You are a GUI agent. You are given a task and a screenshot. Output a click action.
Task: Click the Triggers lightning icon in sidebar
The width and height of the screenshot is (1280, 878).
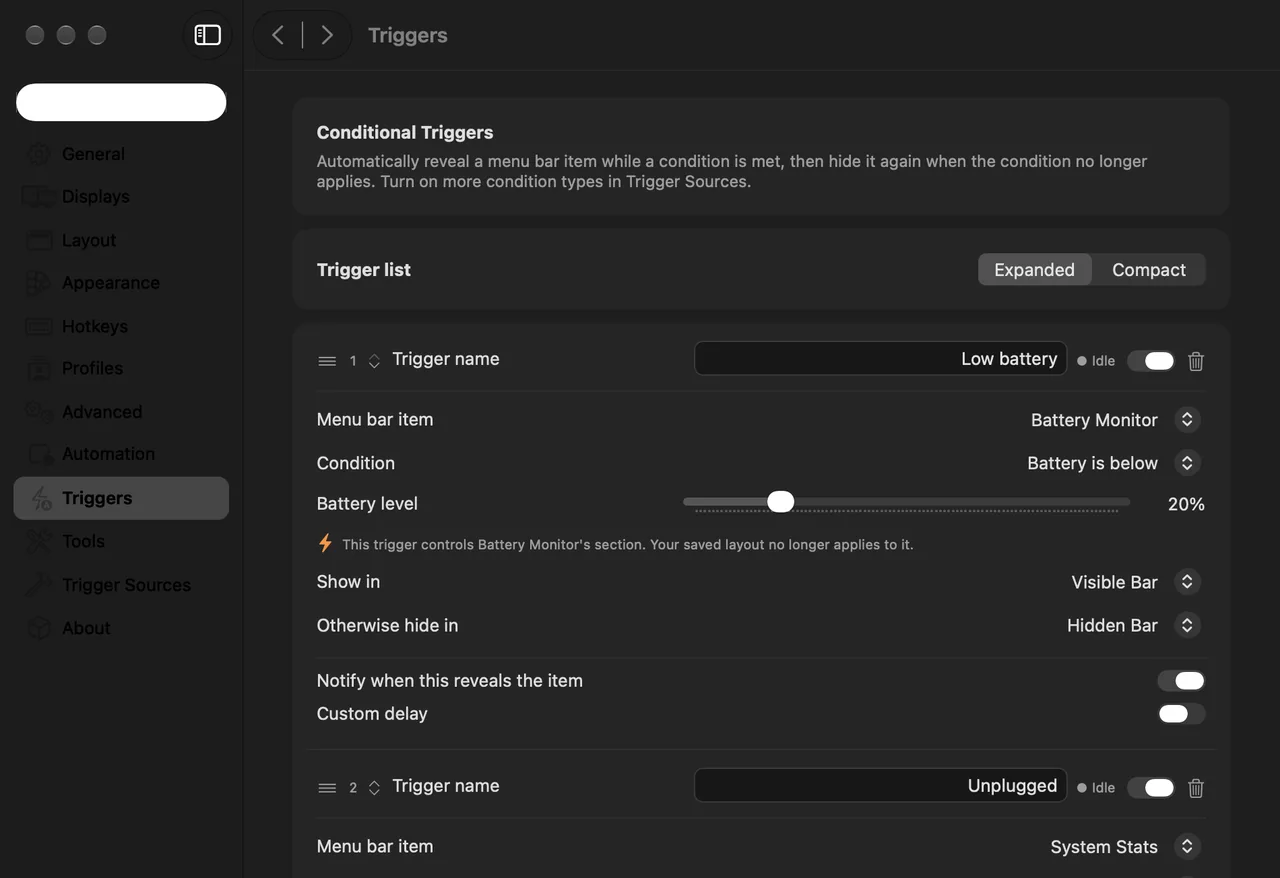[x=40, y=498]
